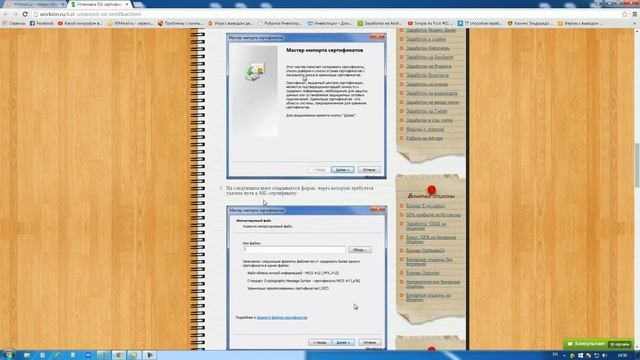Open the Chrome menu icon

635,14
